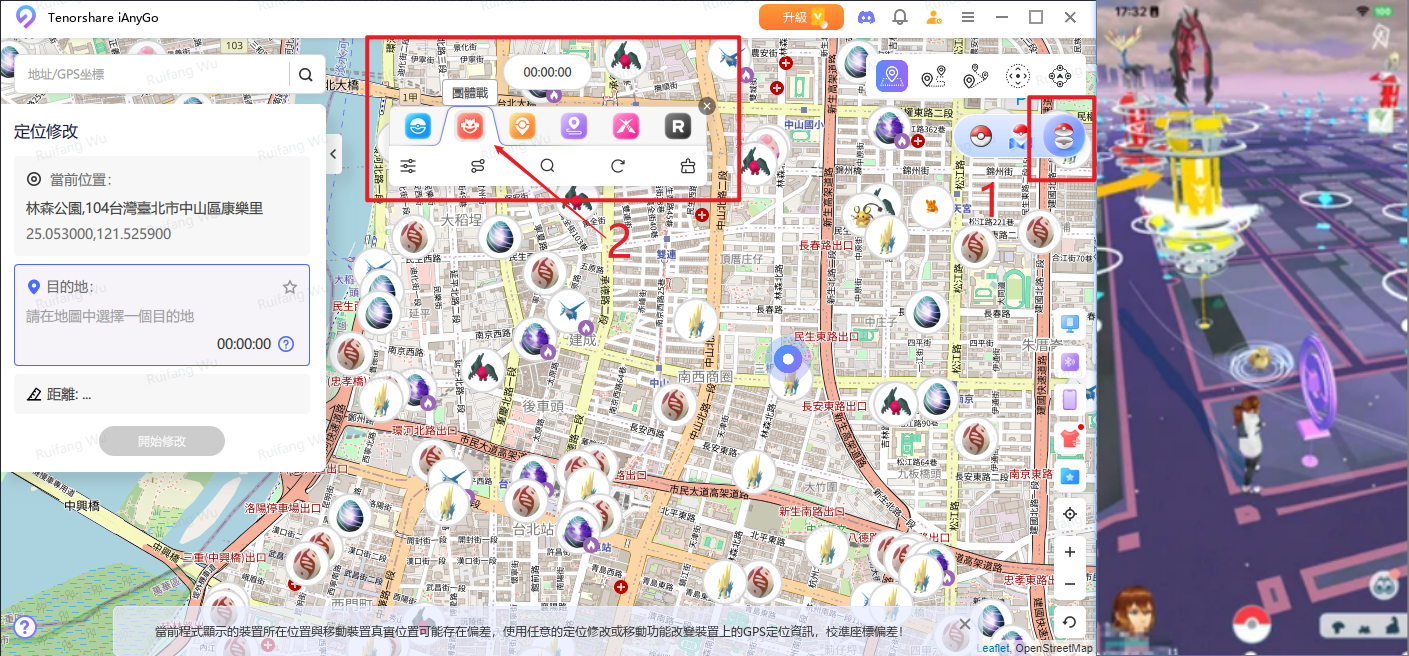Tap the binoculars icon in game
This screenshot has height=656, width=1409.
pyautogui.click(x=1383, y=584)
